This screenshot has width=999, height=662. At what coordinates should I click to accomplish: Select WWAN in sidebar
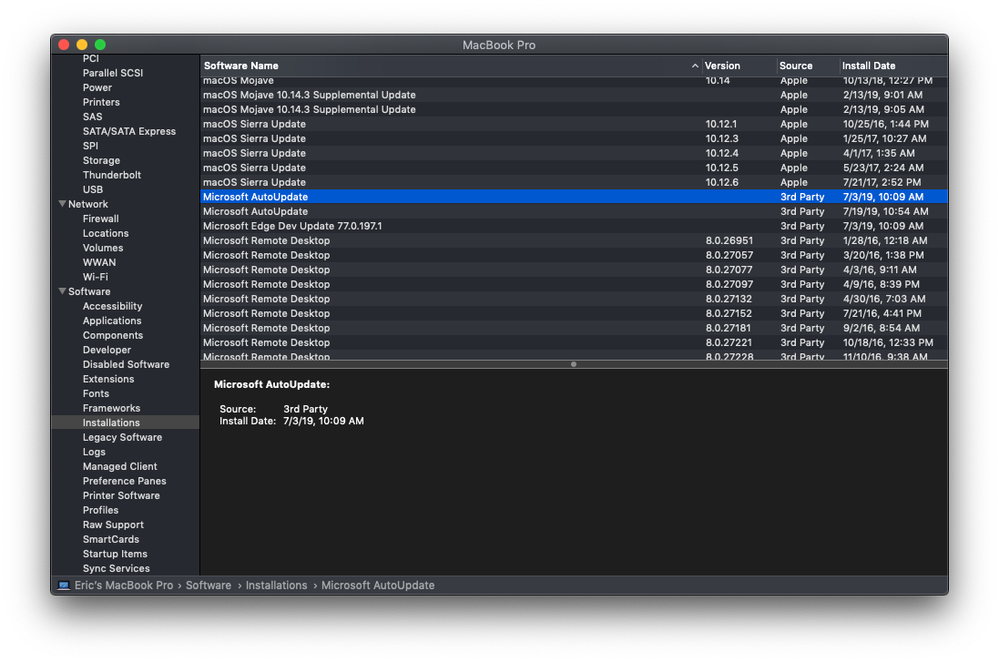99,263
